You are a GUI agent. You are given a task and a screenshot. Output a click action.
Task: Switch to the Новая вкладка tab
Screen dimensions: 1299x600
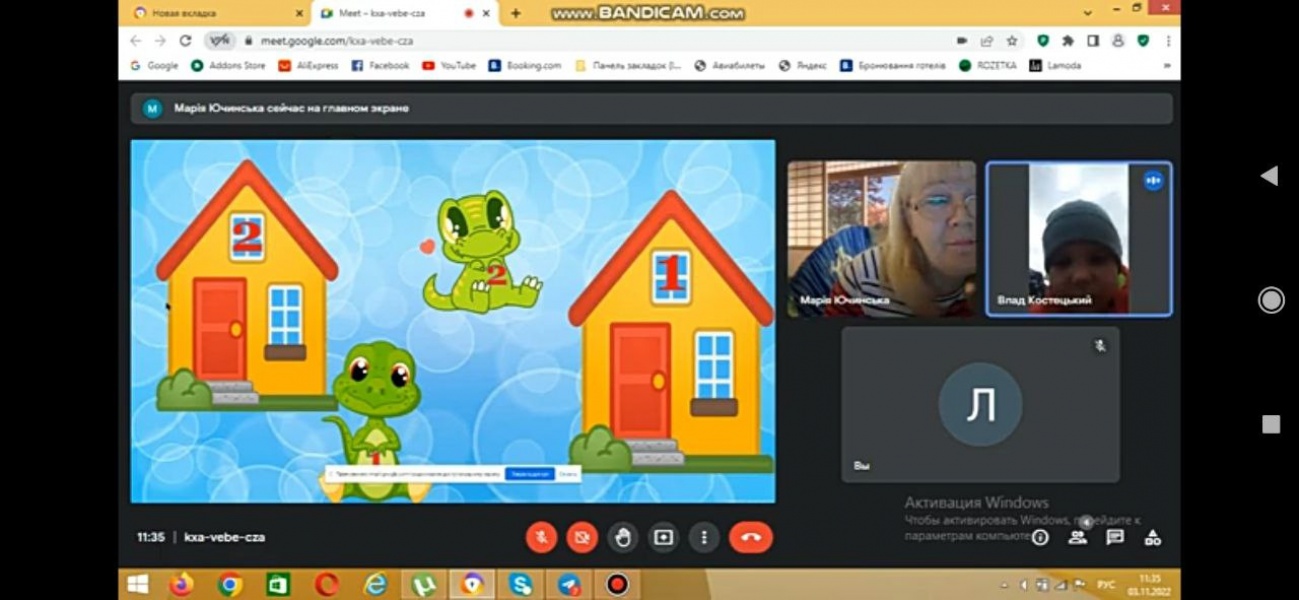[x=212, y=13]
